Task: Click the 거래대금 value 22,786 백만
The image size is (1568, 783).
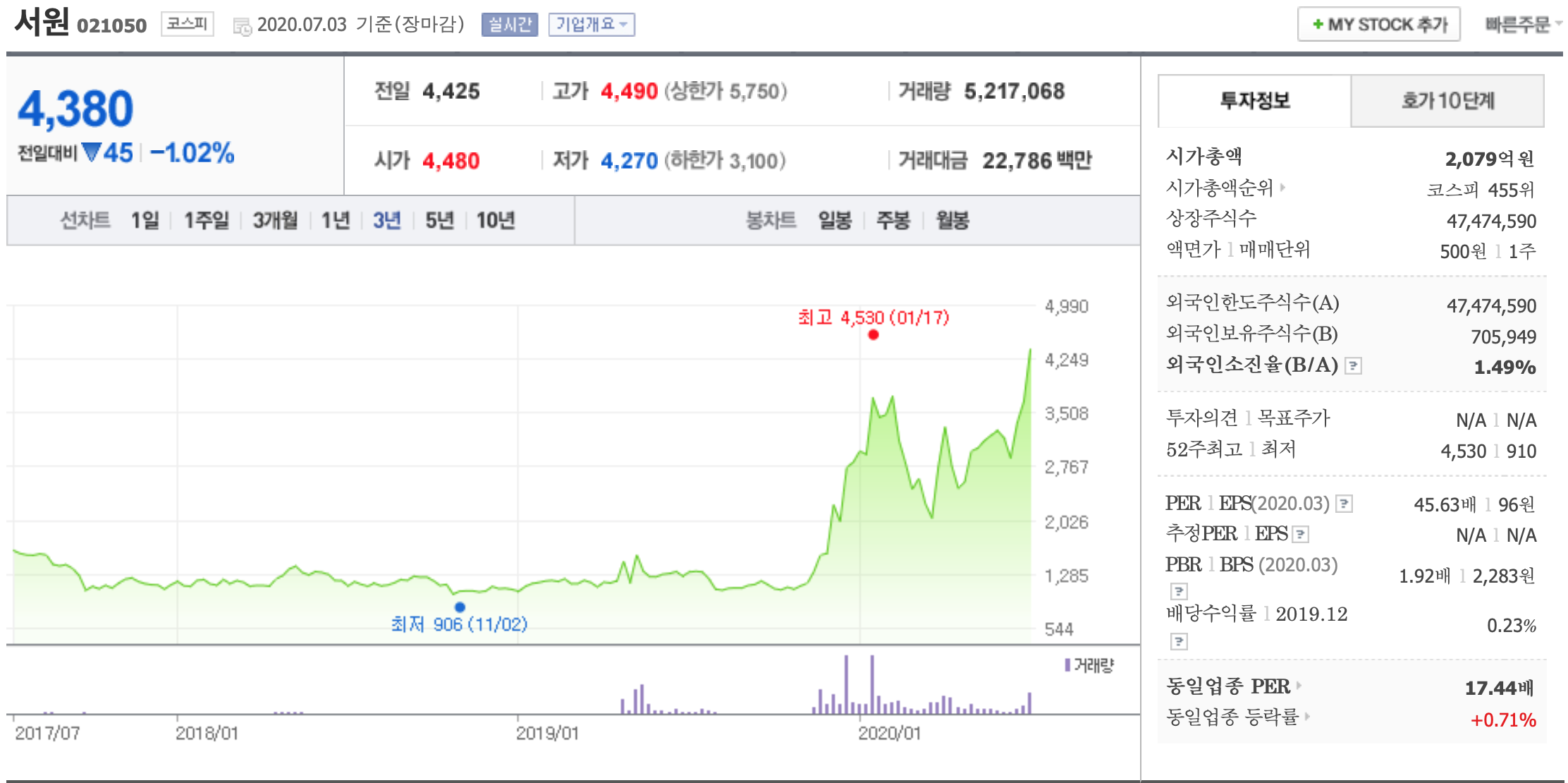Action: click(1037, 161)
